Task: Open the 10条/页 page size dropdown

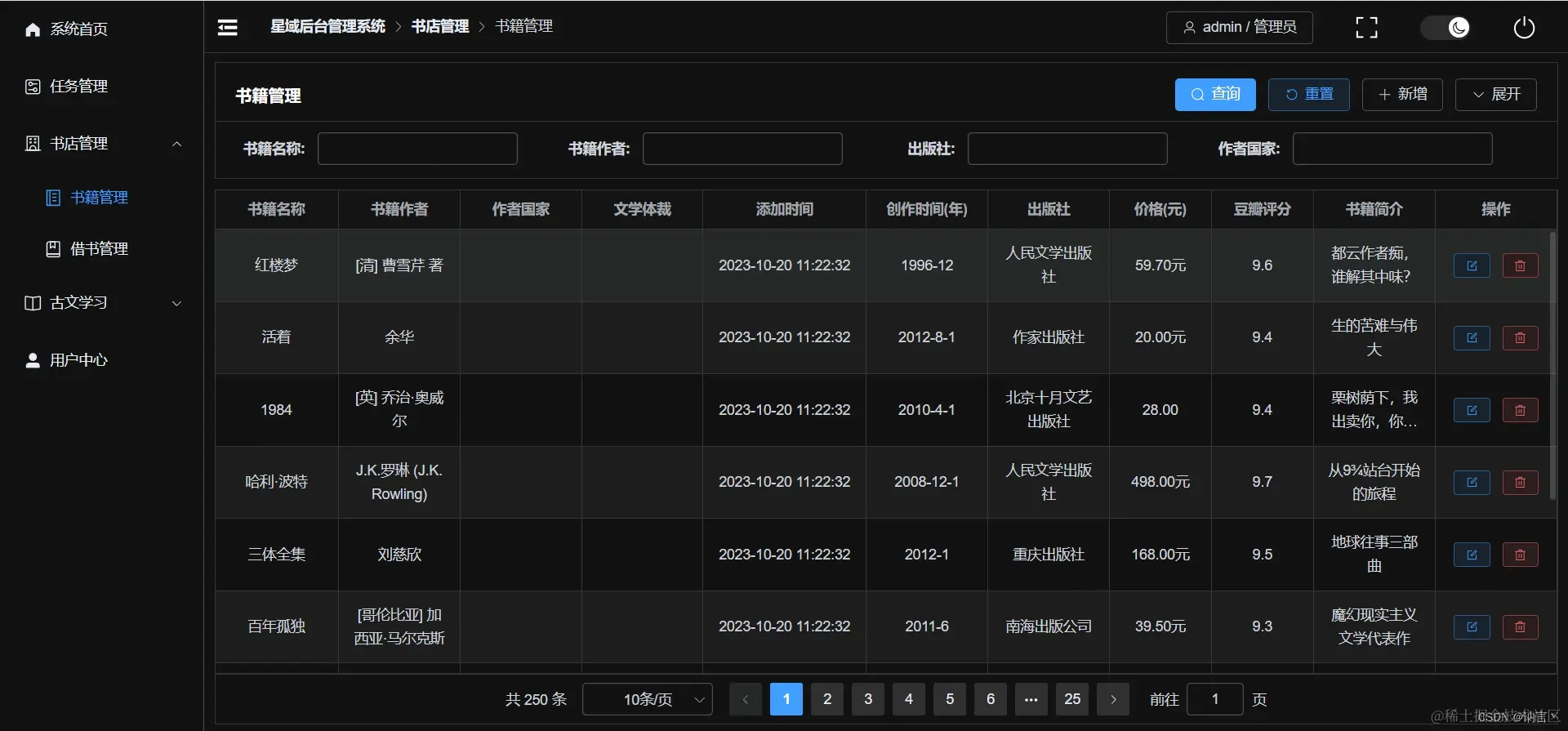Action: pos(648,699)
